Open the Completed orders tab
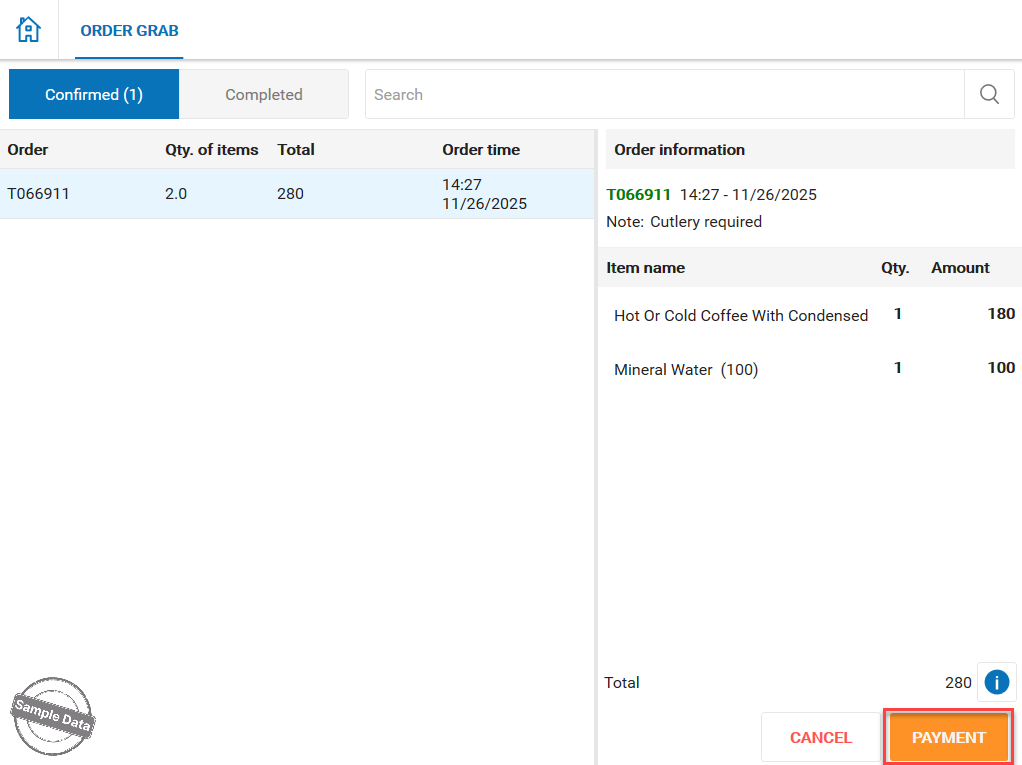The image size is (1022, 765). [x=263, y=94]
